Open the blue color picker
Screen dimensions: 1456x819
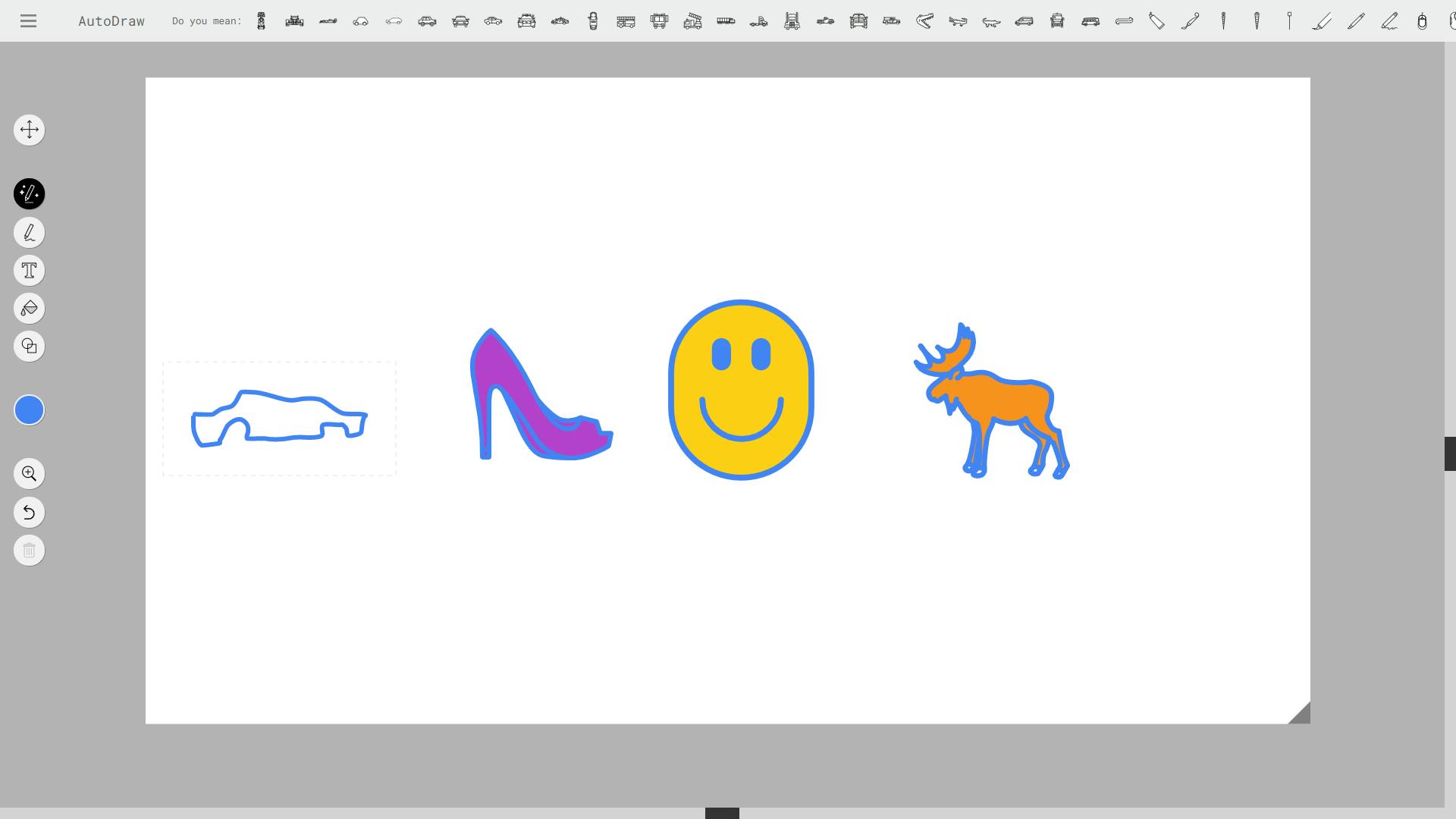pos(29,410)
